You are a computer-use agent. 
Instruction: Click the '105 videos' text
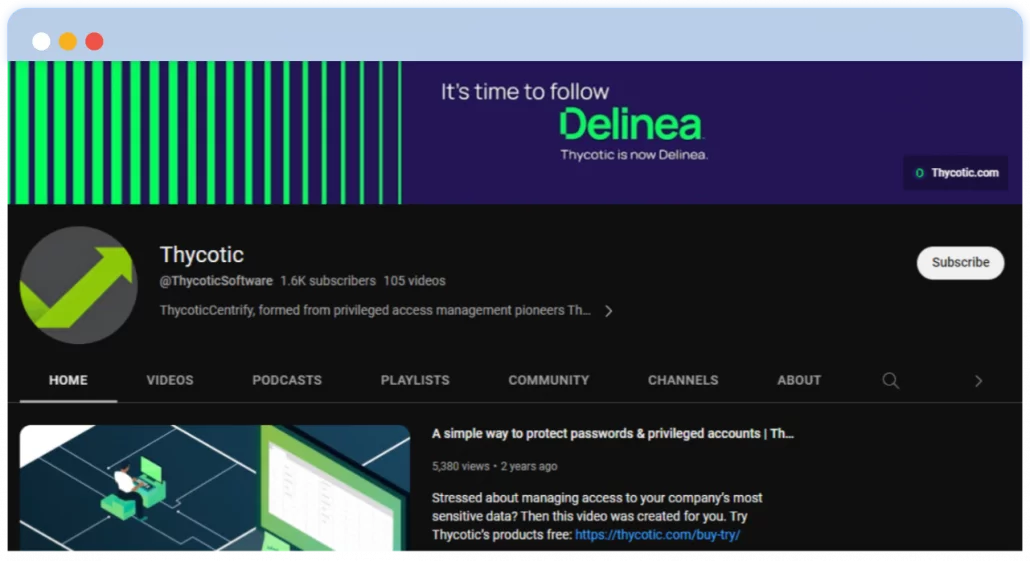[x=414, y=280]
